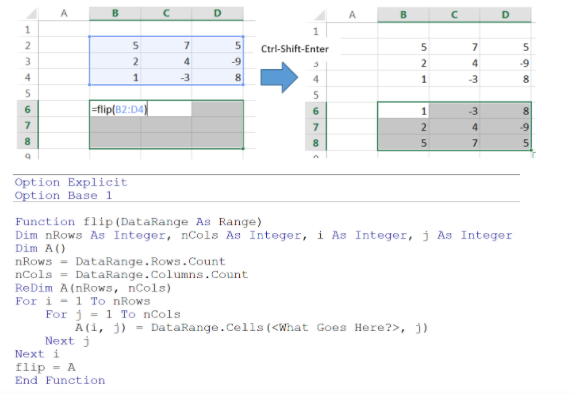This screenshot has width=573, height=394.
Task: Select row 8 header in the result sheet
Action: click(x=316, y=143)
